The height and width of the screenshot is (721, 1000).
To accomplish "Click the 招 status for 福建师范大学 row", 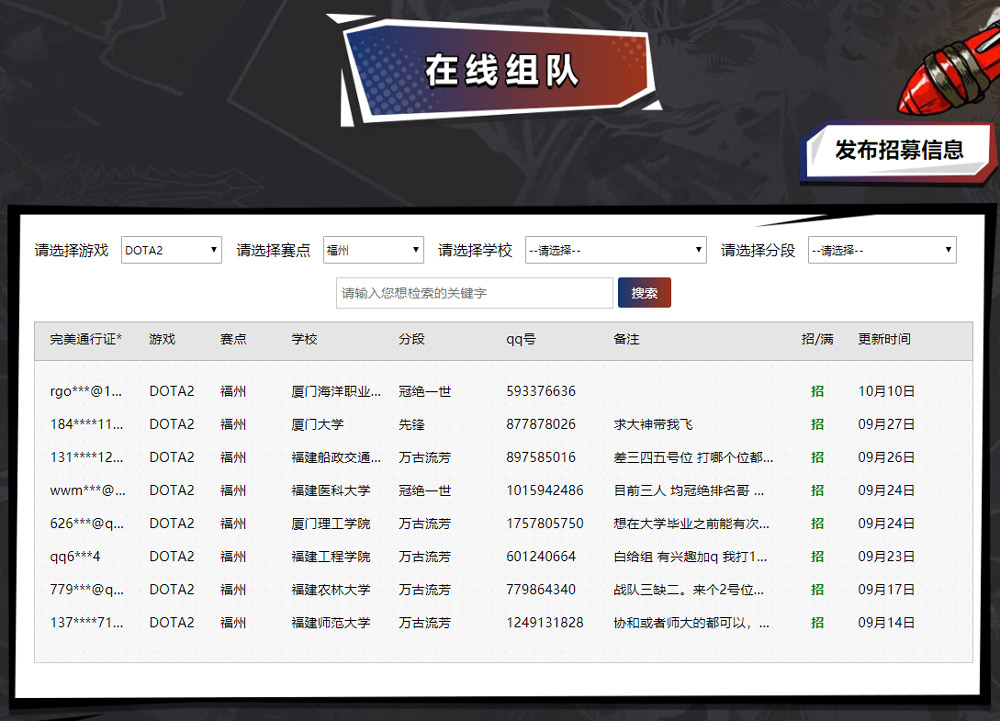I will (817, 622).
